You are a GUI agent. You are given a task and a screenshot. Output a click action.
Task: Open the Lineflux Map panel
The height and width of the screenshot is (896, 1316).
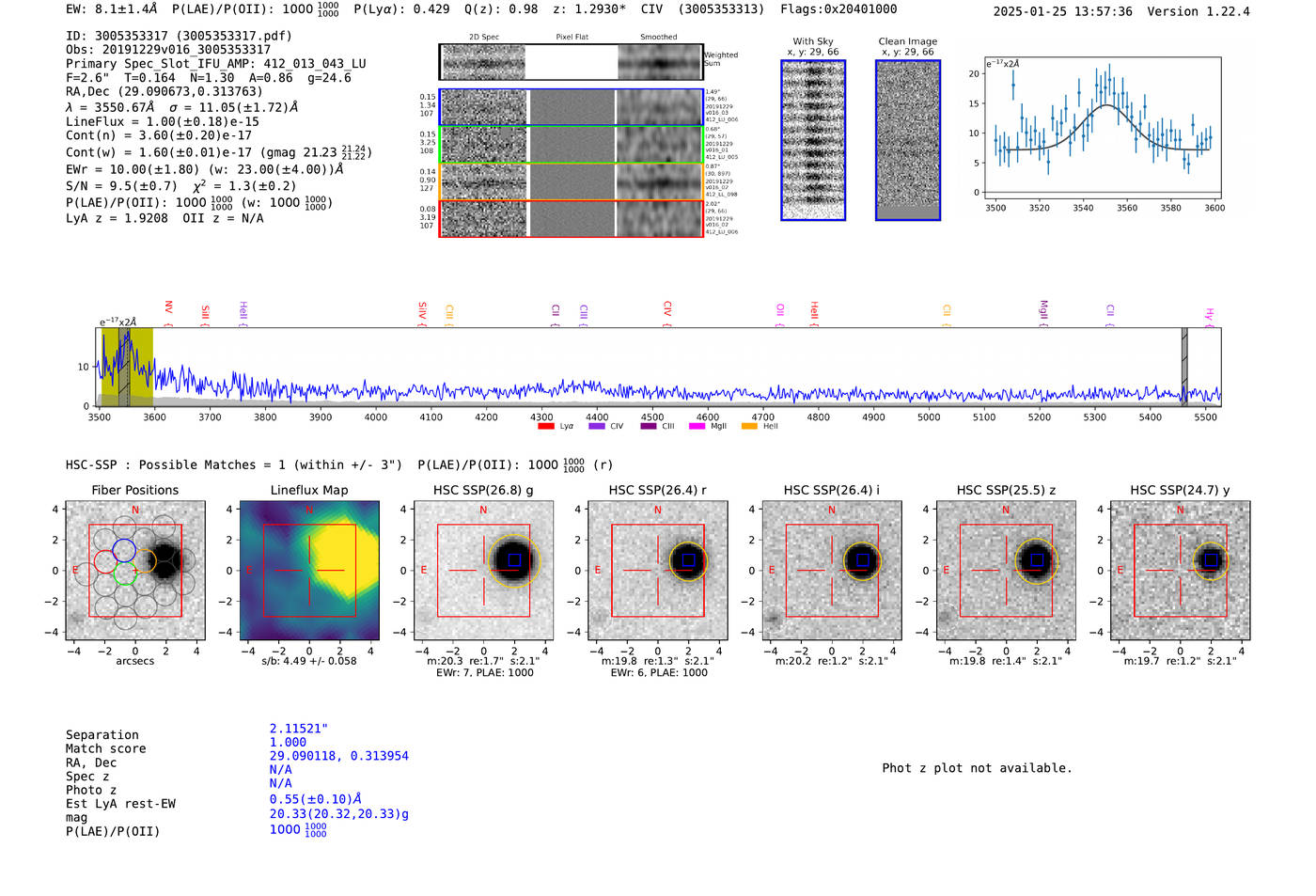pyautogui.click(x=309, y=571)
